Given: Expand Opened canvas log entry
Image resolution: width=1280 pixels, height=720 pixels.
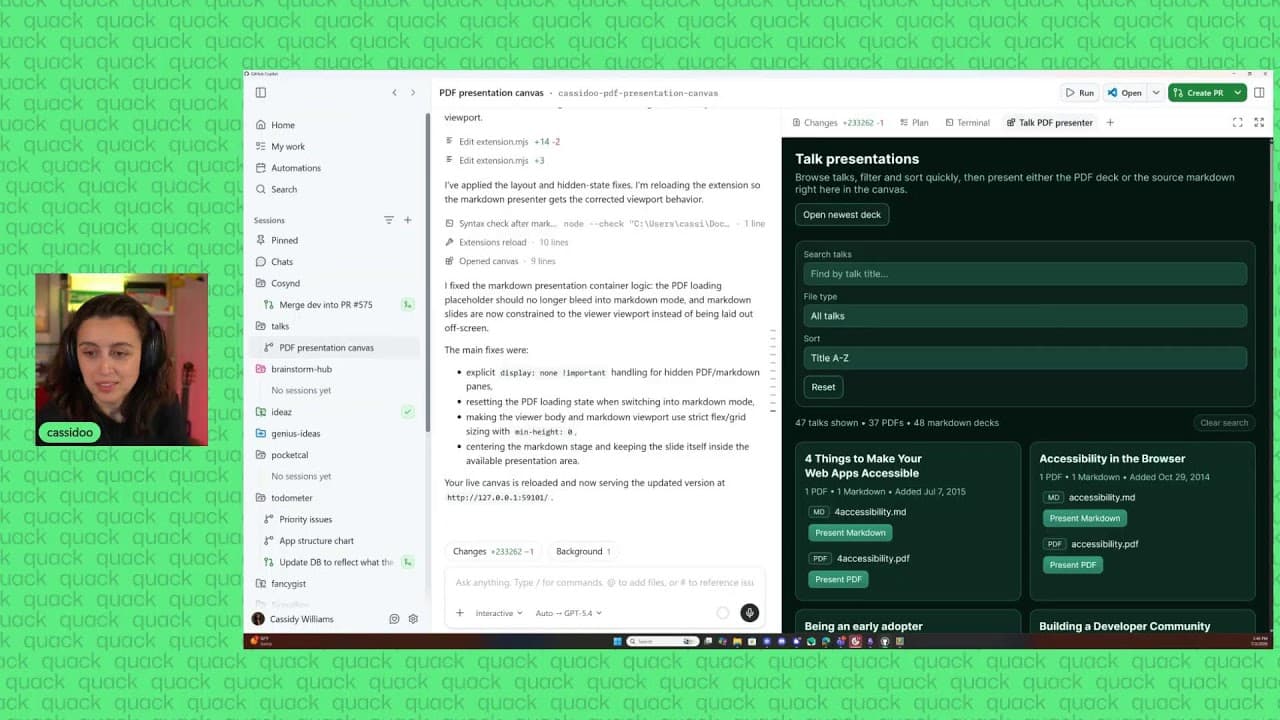Looking at the screenshot, I should [500, 261].
